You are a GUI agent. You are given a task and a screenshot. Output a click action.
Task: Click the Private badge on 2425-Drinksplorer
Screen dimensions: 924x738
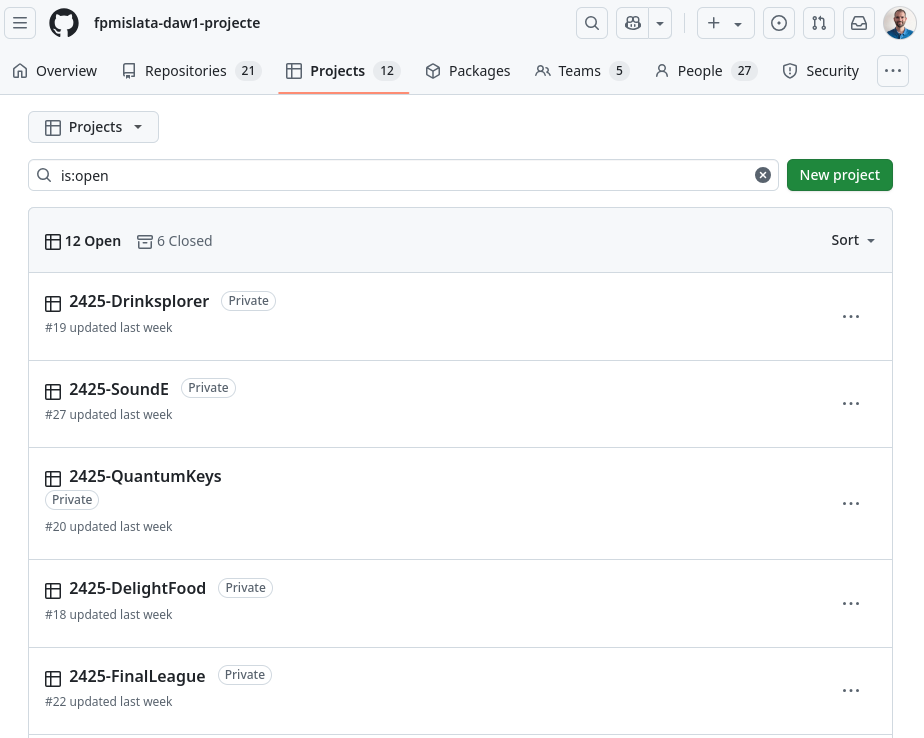(x=248, y=301)
